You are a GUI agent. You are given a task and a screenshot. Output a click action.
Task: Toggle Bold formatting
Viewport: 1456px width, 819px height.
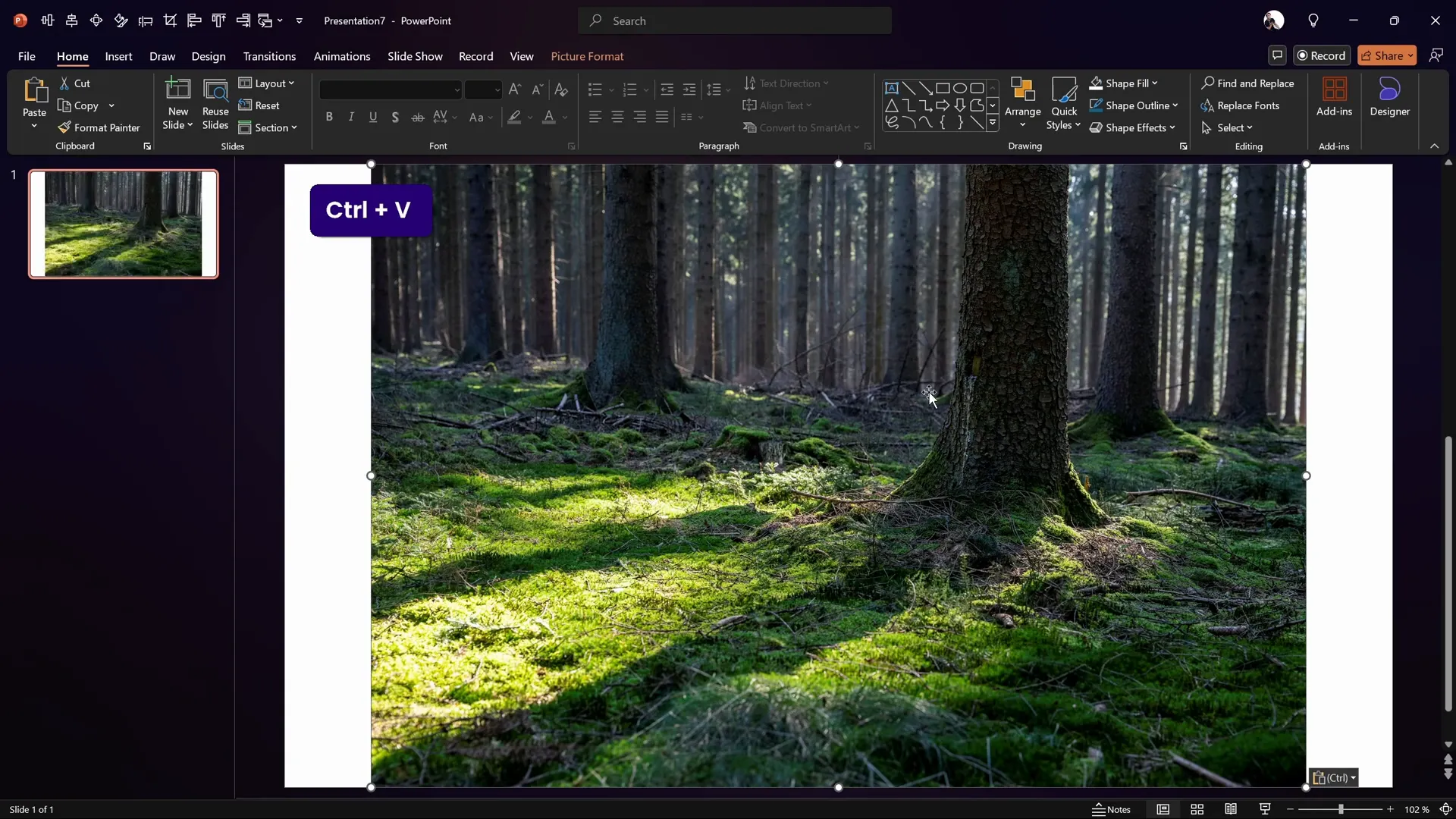coord(329,117)
